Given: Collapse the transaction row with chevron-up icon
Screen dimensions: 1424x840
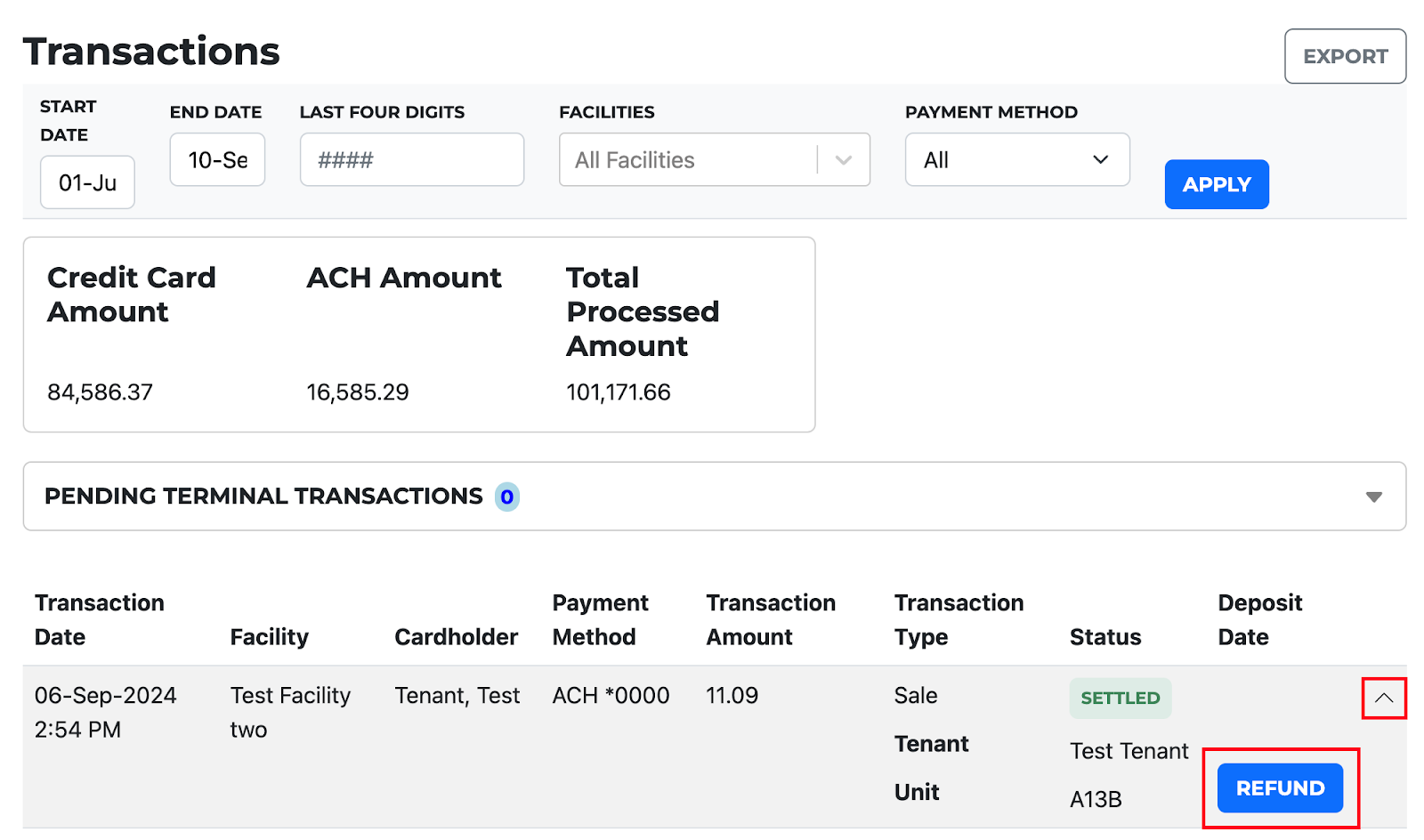Looking at the screenshot, I should click(1383, 699).
